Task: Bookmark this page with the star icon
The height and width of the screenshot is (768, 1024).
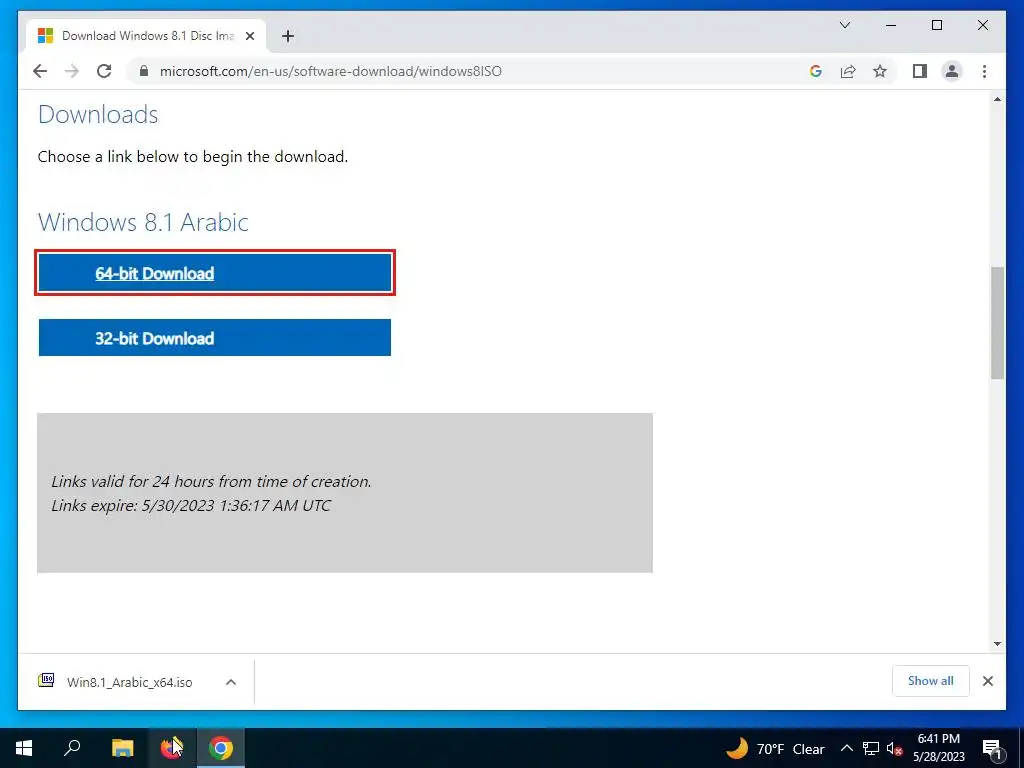Action: pyautogui.click(x=880, y=71)
